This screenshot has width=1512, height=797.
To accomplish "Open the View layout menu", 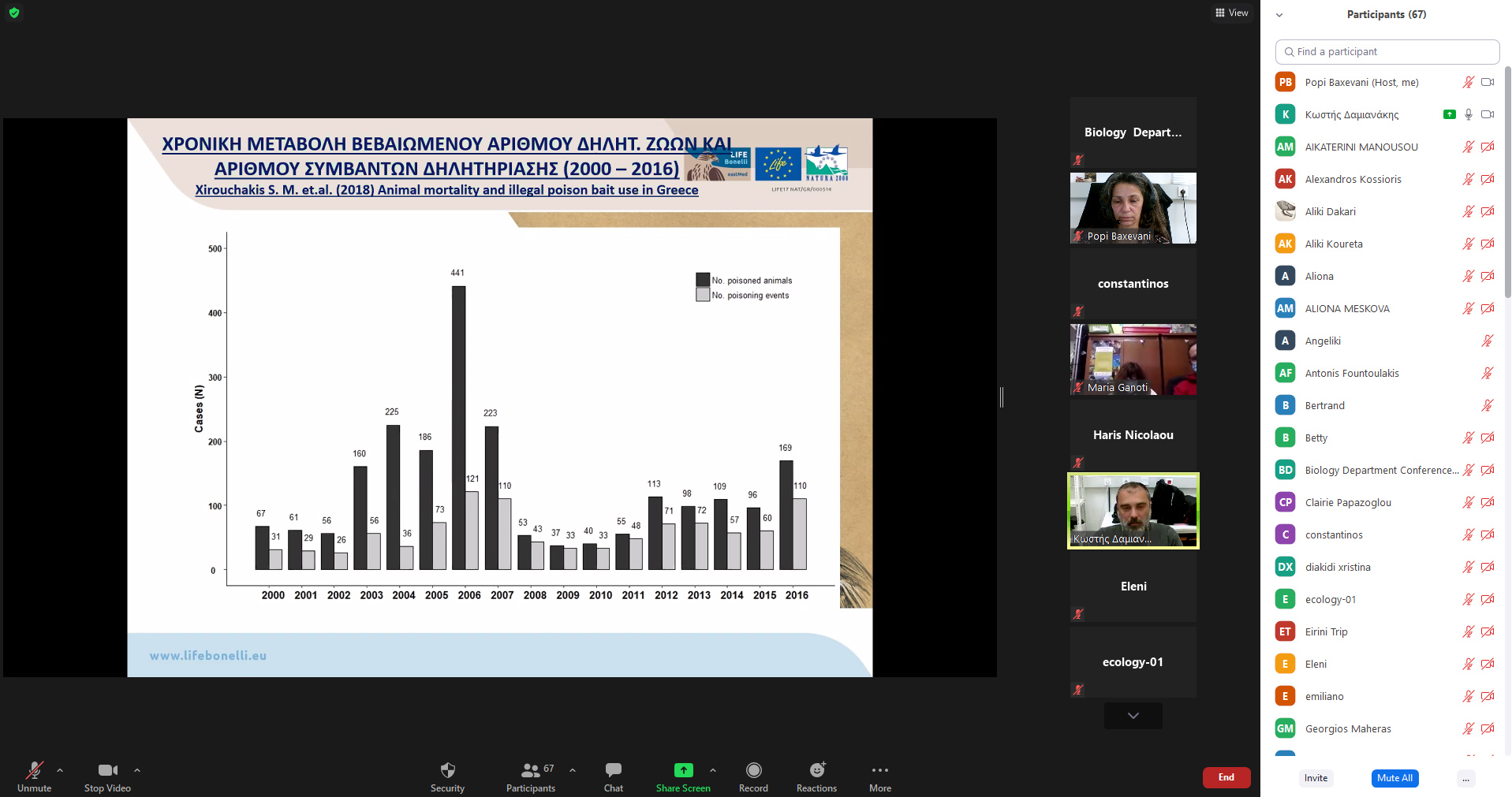I will [x=1231, y=13].
